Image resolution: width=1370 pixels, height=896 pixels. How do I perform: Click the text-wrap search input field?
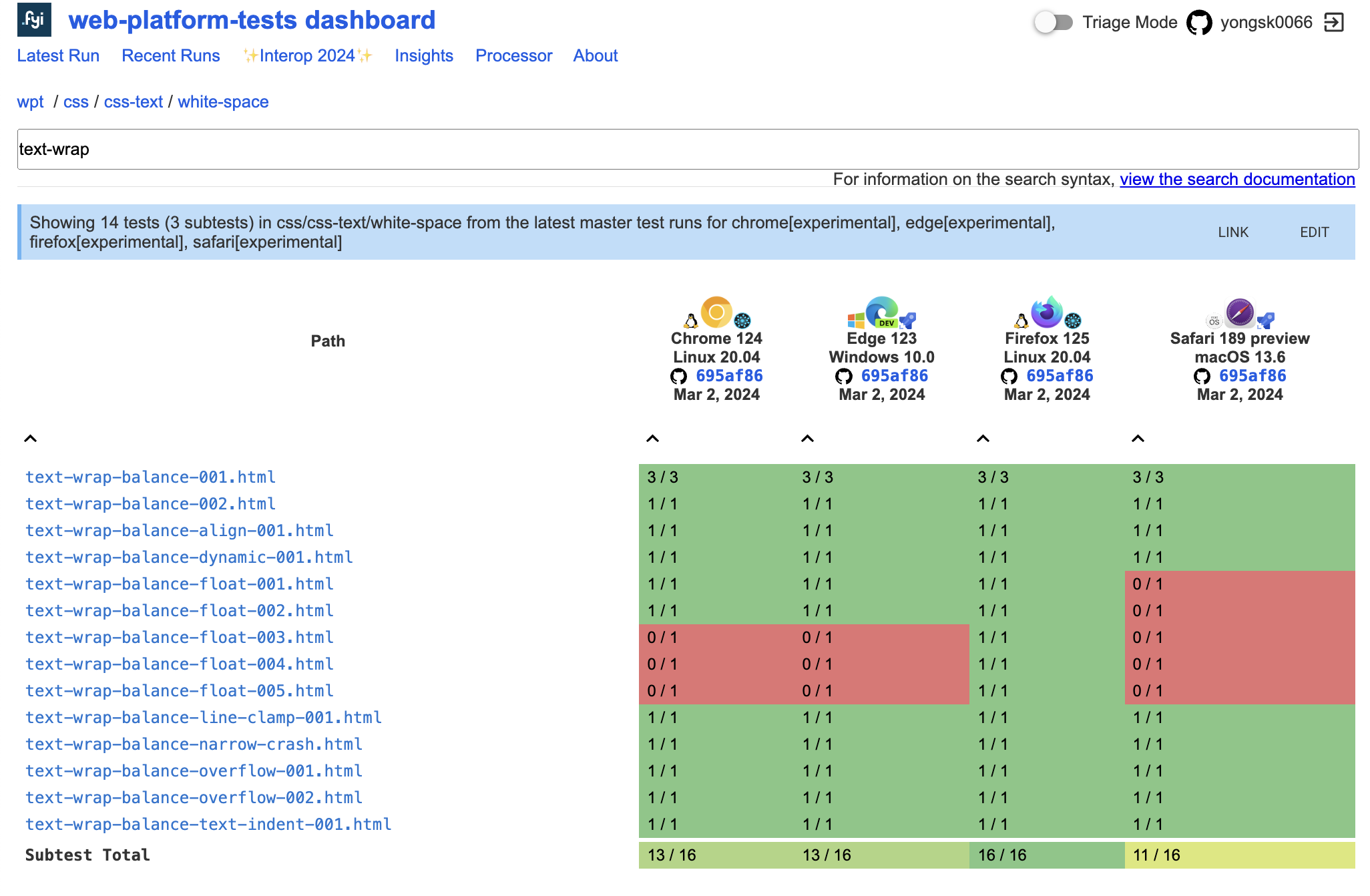pos(688,150)
